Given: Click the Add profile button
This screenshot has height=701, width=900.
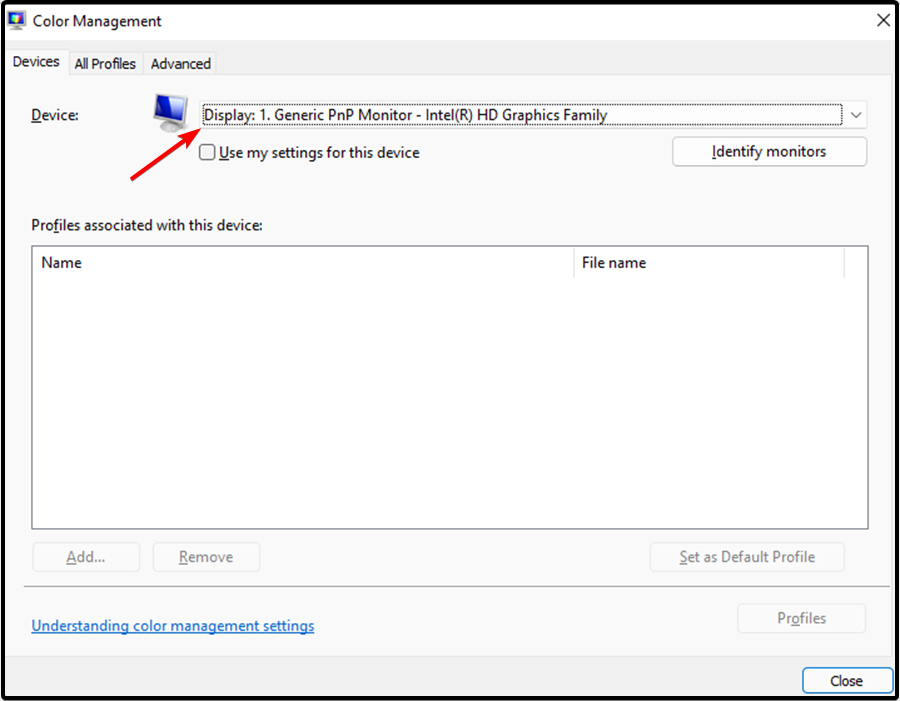Looking at the screenshot, I should tap(86, 556).
